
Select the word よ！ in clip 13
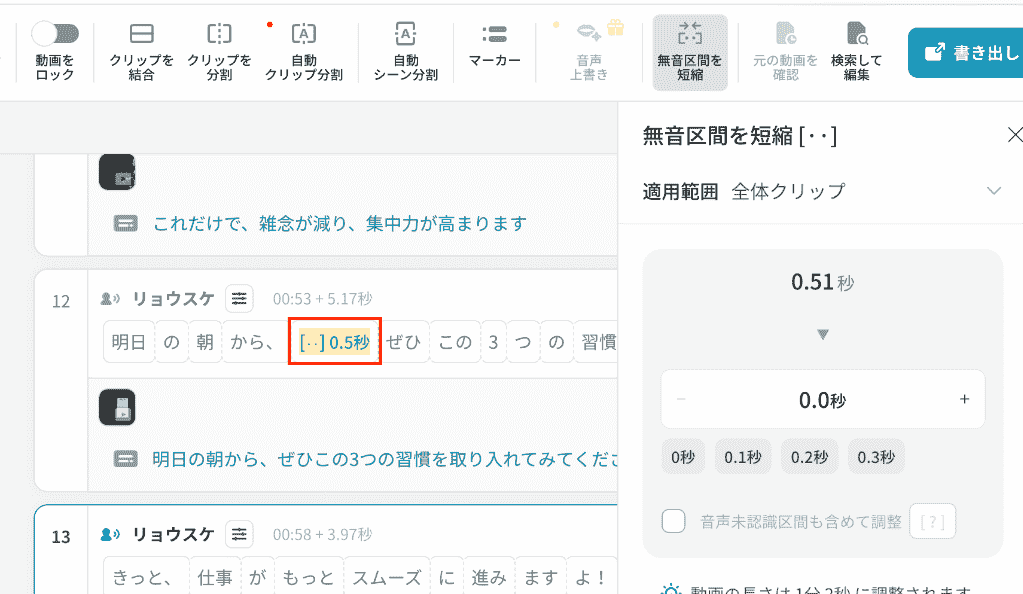point(591,577)
